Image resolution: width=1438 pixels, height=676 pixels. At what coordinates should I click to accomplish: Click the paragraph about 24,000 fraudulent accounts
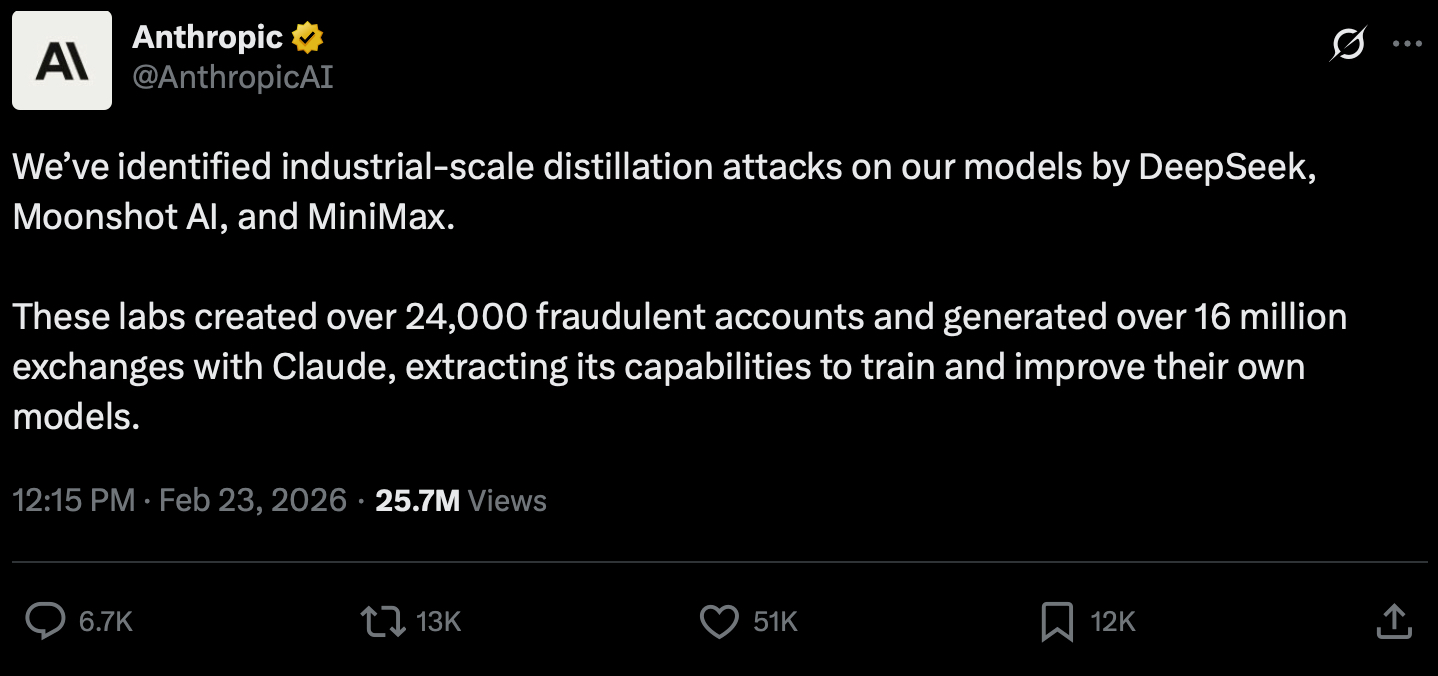click(678, 366)
